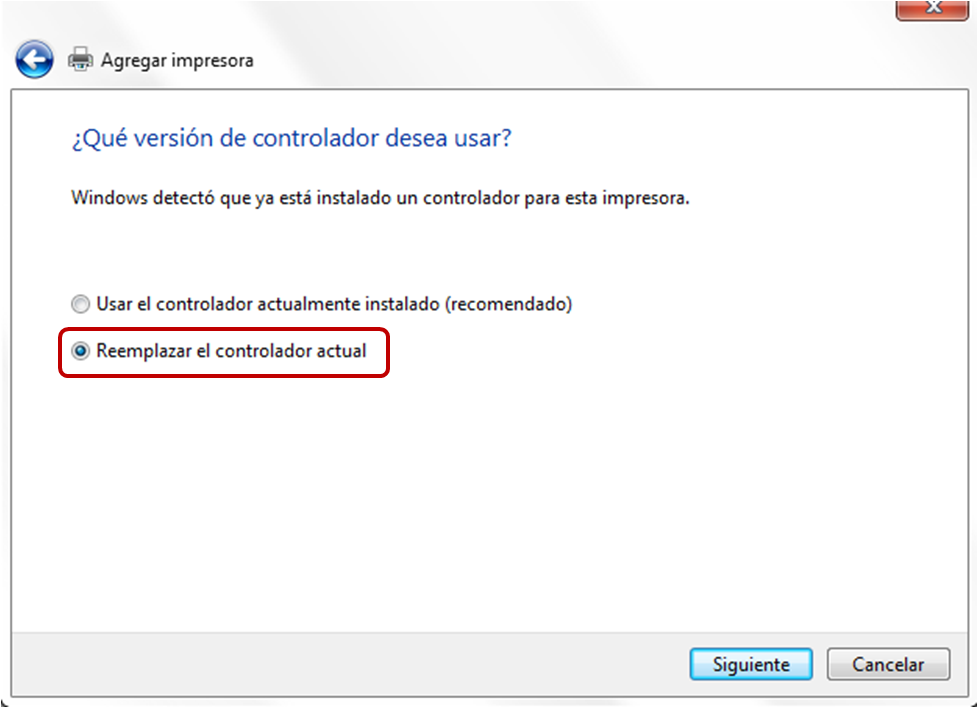The image size is (978, 708).
Task: Click the label text Reemplazar el controlador actual
Action: click(231, 351)
